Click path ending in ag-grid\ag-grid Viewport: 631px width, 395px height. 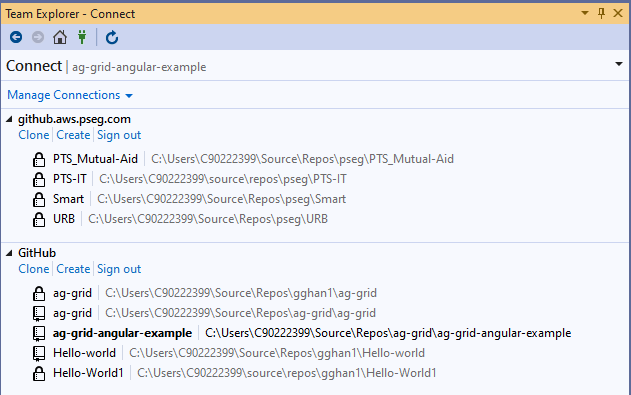click(x=240, y=313)
